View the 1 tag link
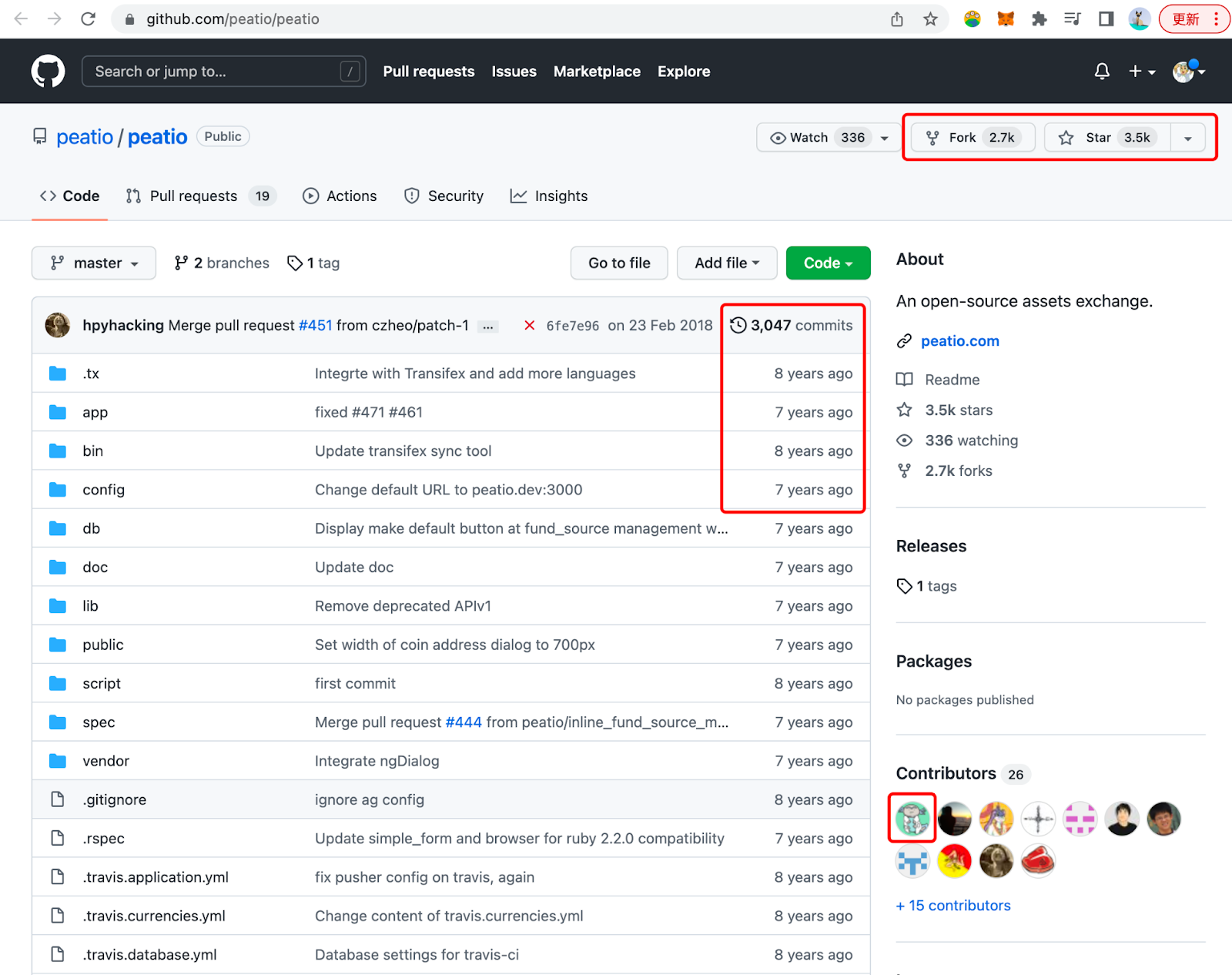This screenshot has height=975, width=1232. 313,263
